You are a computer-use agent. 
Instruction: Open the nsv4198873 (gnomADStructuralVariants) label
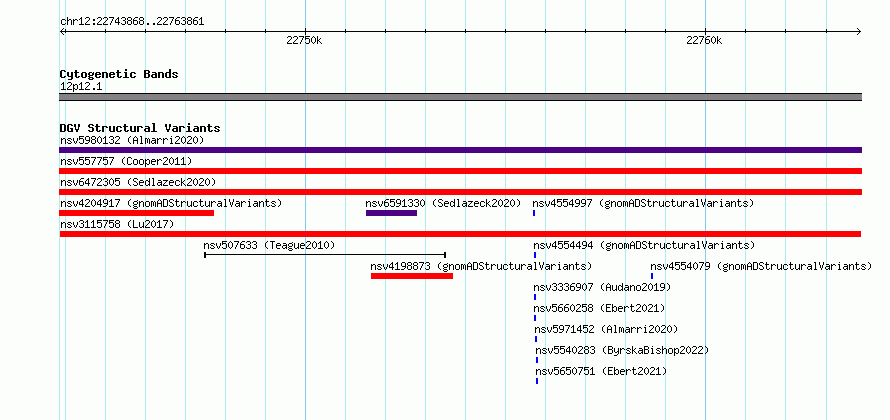pos(481,266)
